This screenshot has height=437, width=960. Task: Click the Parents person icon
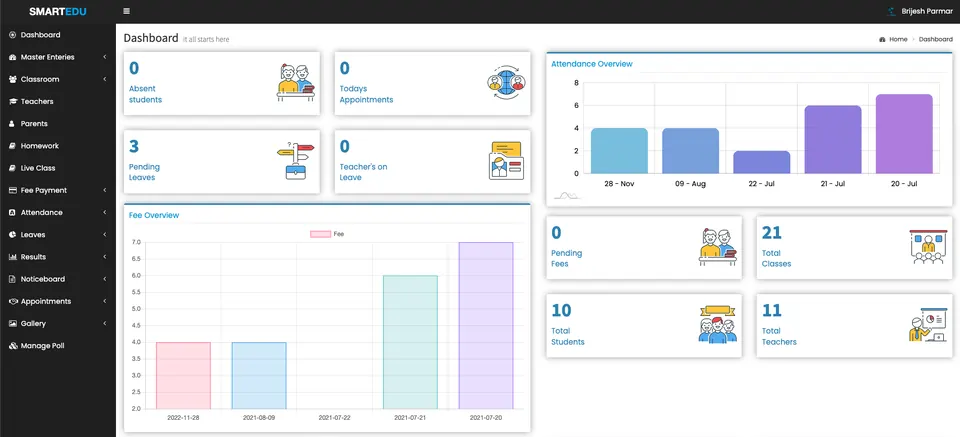pyautogui.click(x=12, y=124)
